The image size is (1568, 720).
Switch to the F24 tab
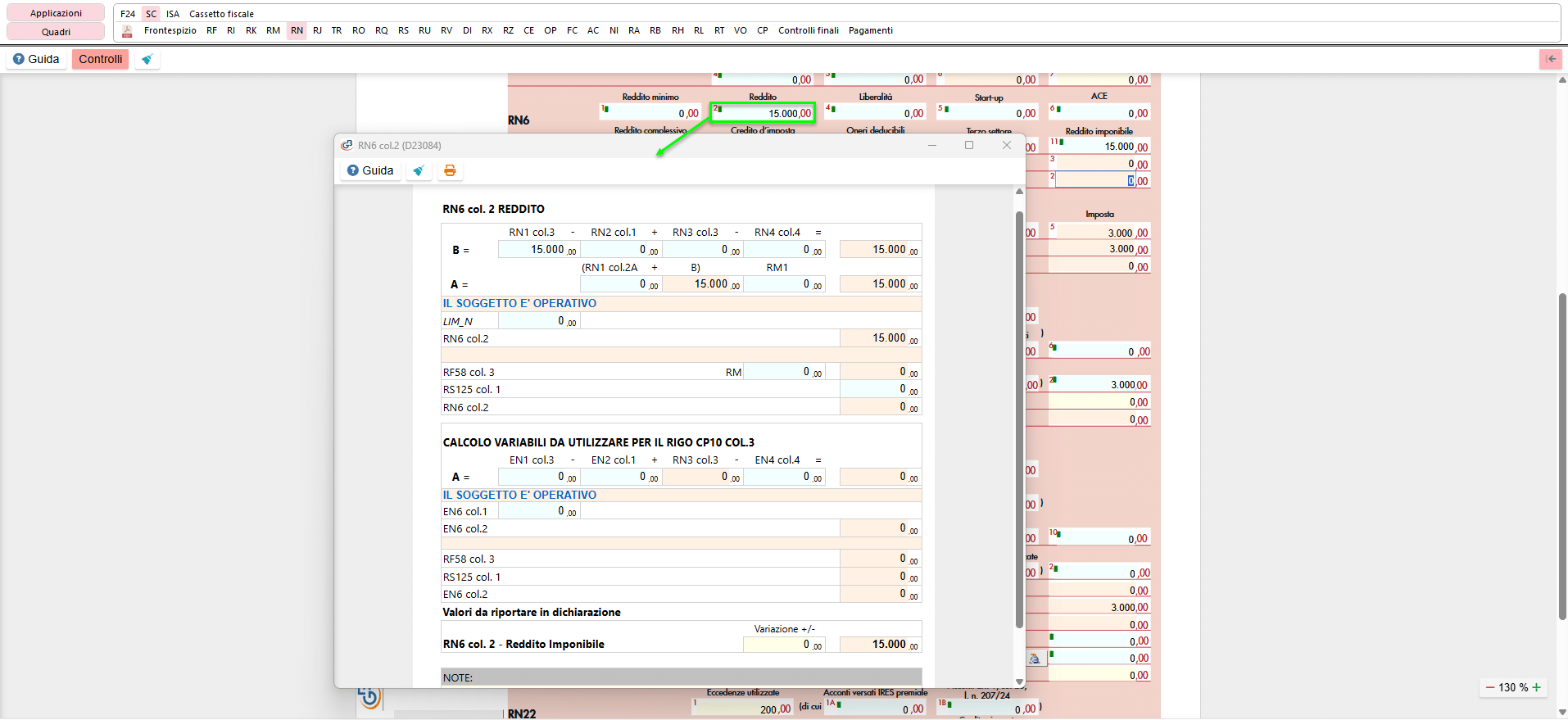tap(128, 14)
